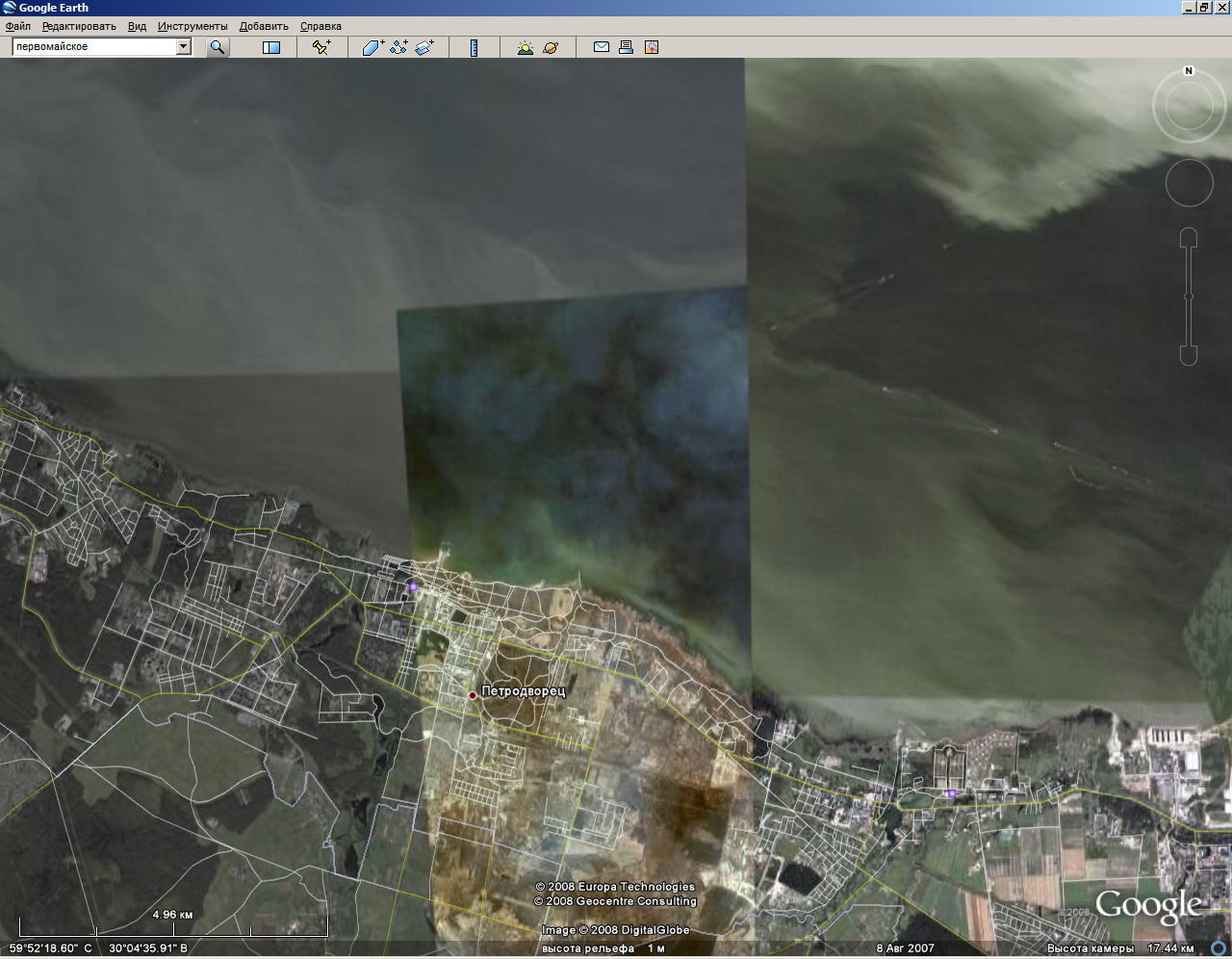Show current view in Google Maps
This screenshot has height=959, width=1232.
point(652,47)
